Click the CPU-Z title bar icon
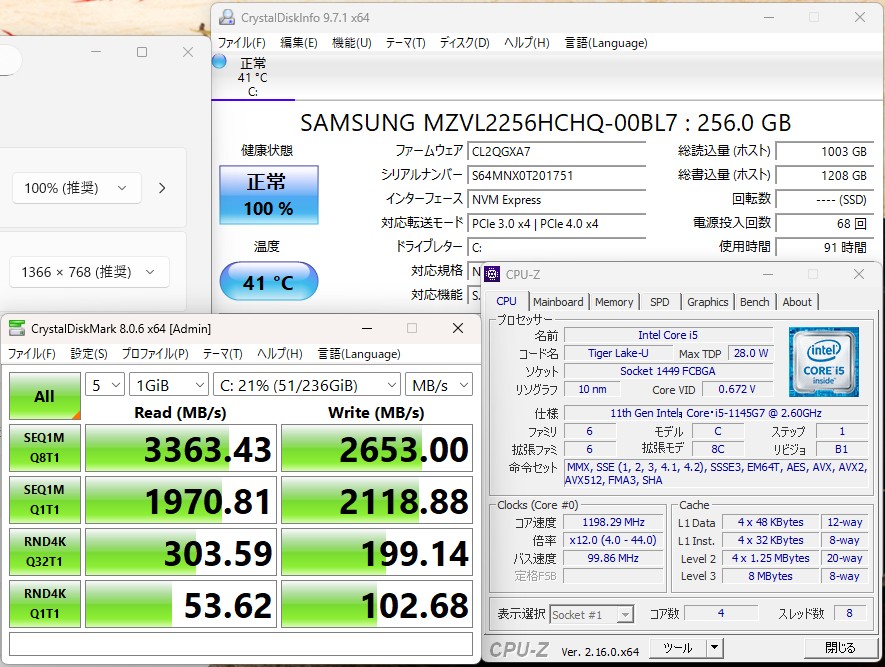Viewport: 885px width, 667px height. coord(493,274)
